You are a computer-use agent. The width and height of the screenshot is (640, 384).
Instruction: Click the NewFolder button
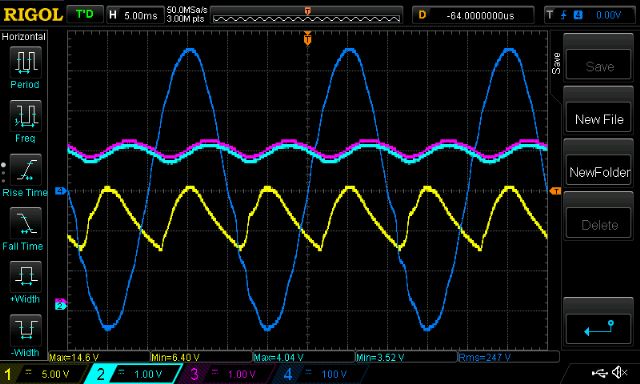pyautogui.click(x=599, y=172)
